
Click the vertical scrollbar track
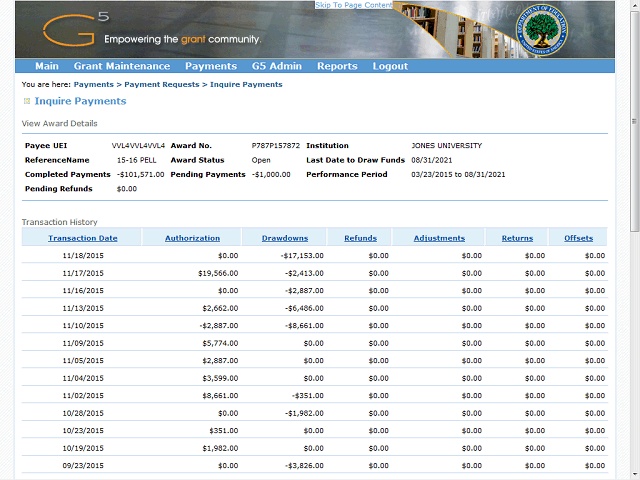633,350
